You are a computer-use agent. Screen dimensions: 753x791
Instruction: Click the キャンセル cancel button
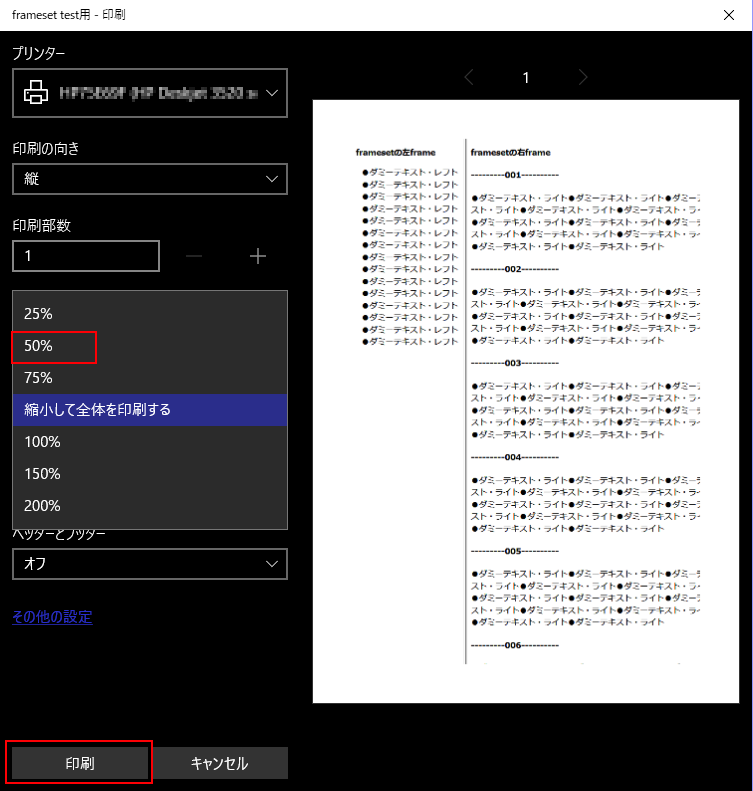coord(219,763)
